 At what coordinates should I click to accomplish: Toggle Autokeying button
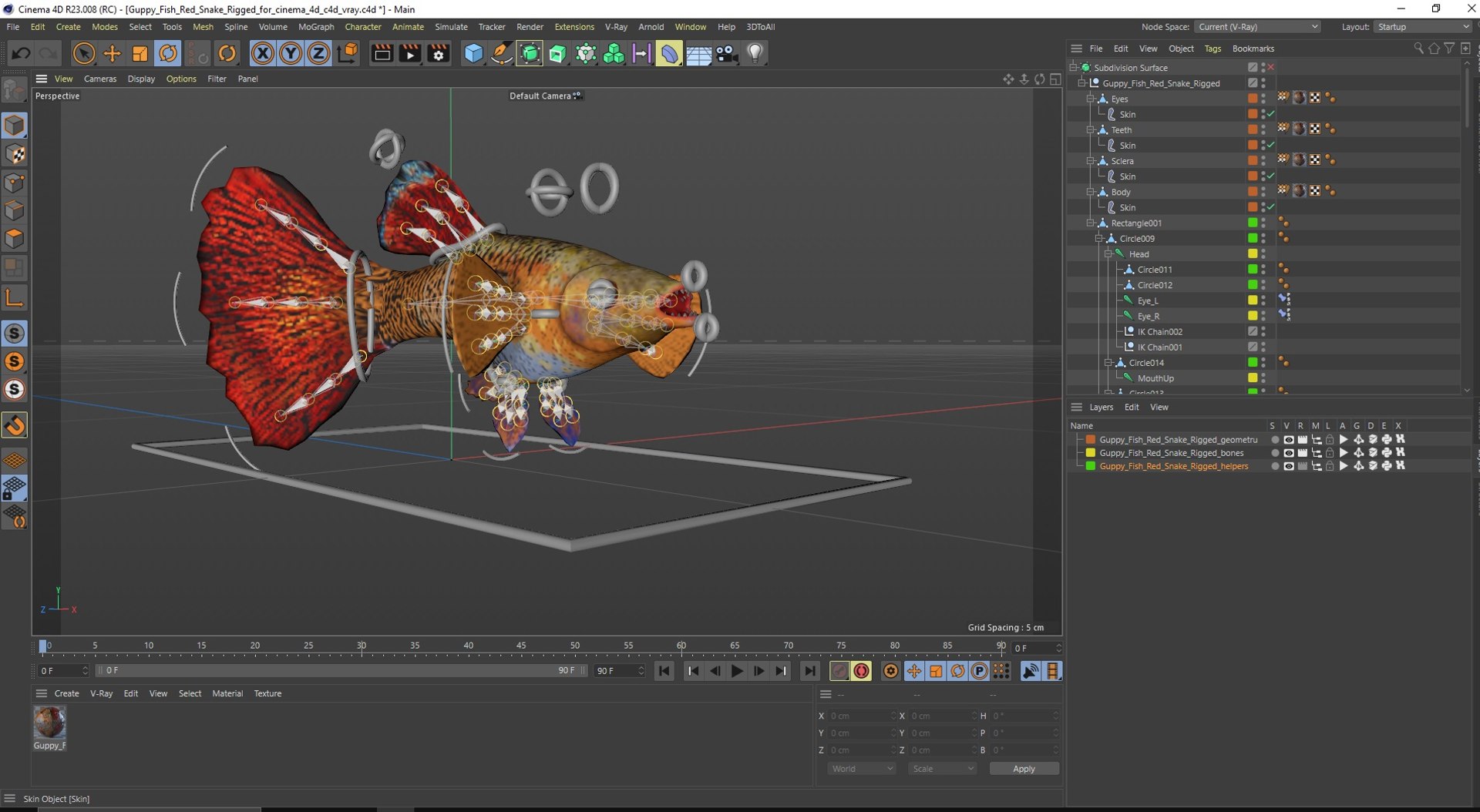[x=861, y=671]
